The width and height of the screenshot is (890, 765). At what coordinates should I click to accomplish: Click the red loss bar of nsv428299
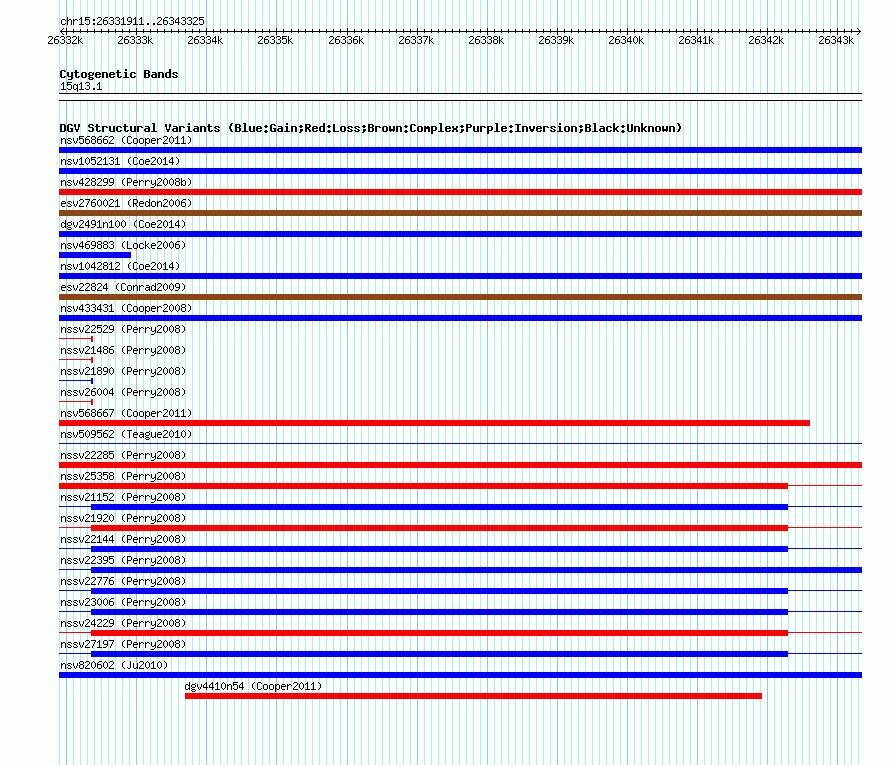pos(460,192)
